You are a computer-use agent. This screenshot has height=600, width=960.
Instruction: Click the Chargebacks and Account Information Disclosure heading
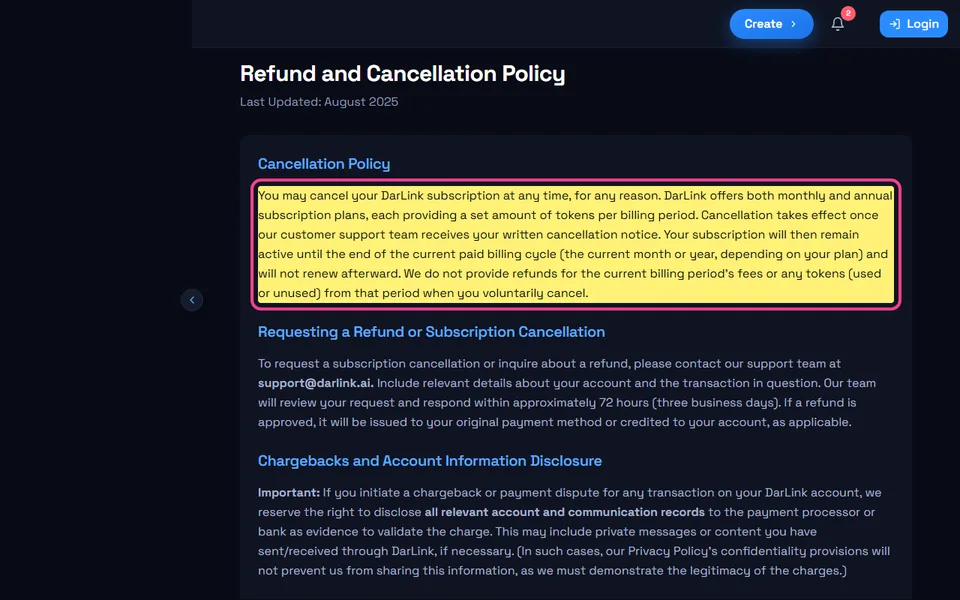pyautogui.click(x=430, y=461)
